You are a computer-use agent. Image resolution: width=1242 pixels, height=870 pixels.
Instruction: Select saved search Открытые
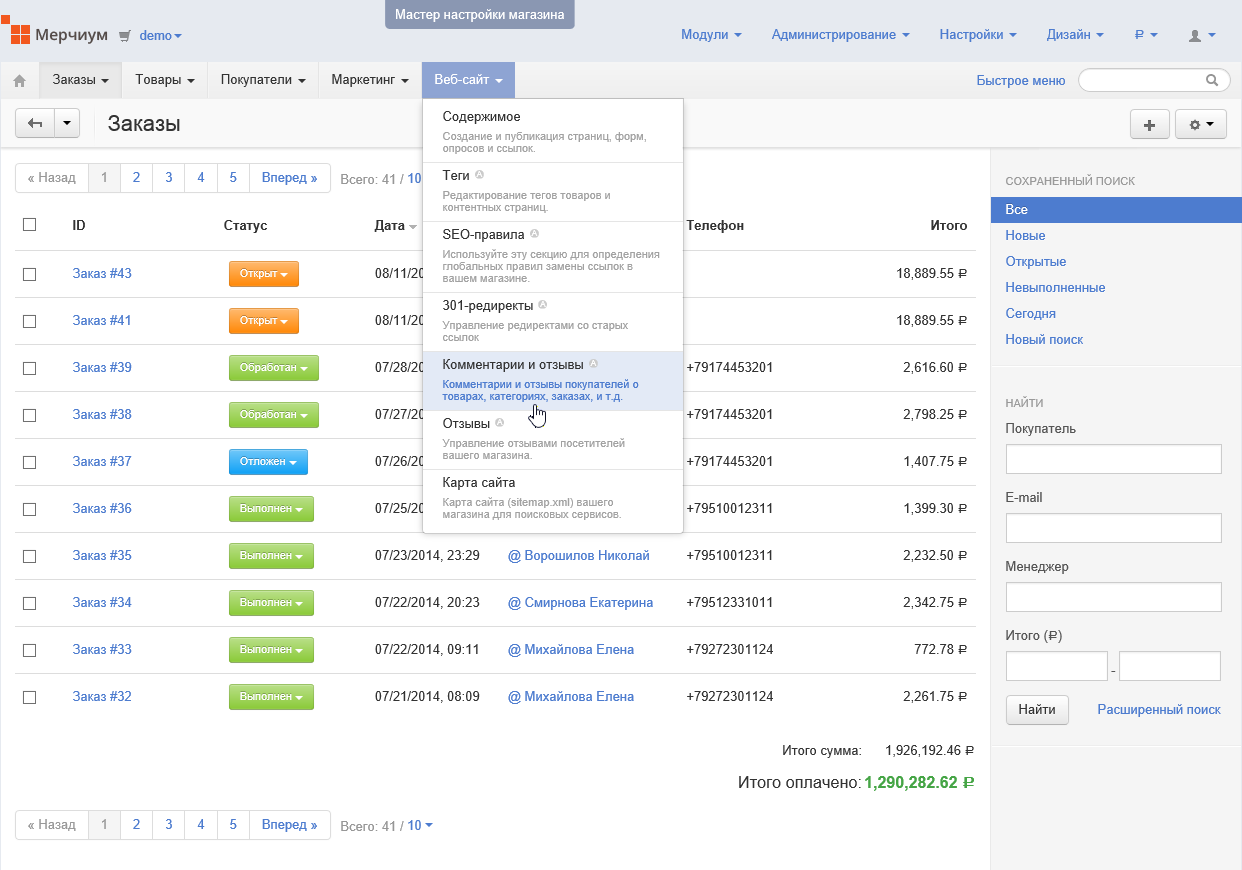1036,262
